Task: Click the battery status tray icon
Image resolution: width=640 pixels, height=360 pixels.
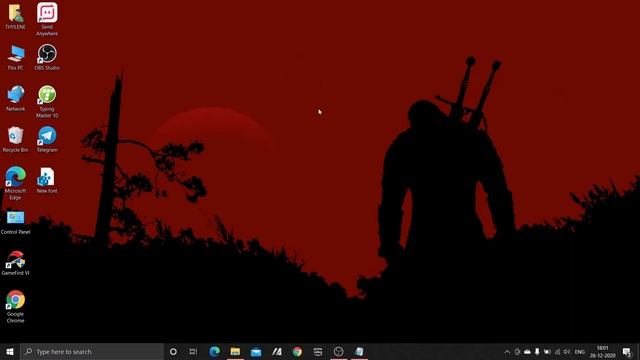Action: [547, 352]
